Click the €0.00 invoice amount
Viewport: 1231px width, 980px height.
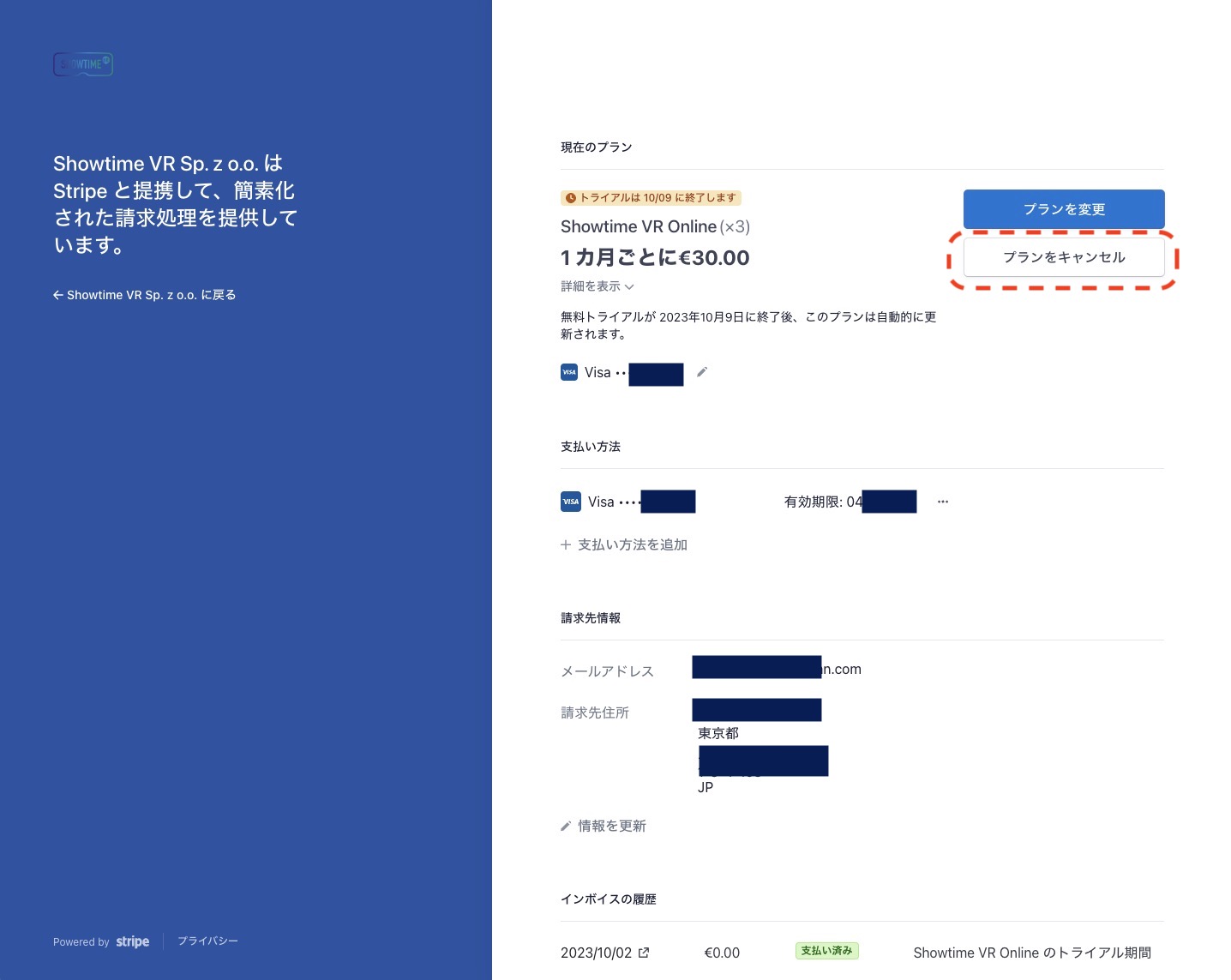(722, 953)
